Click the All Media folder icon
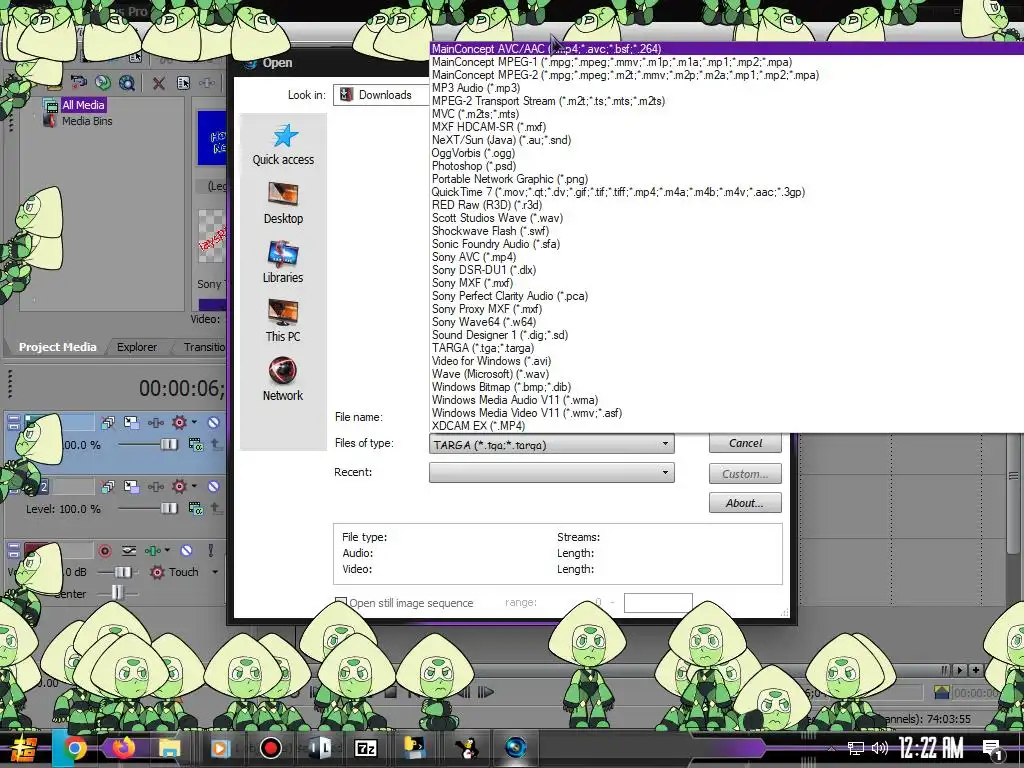Viewport: 1024px width, 768px height. (50, 105)
